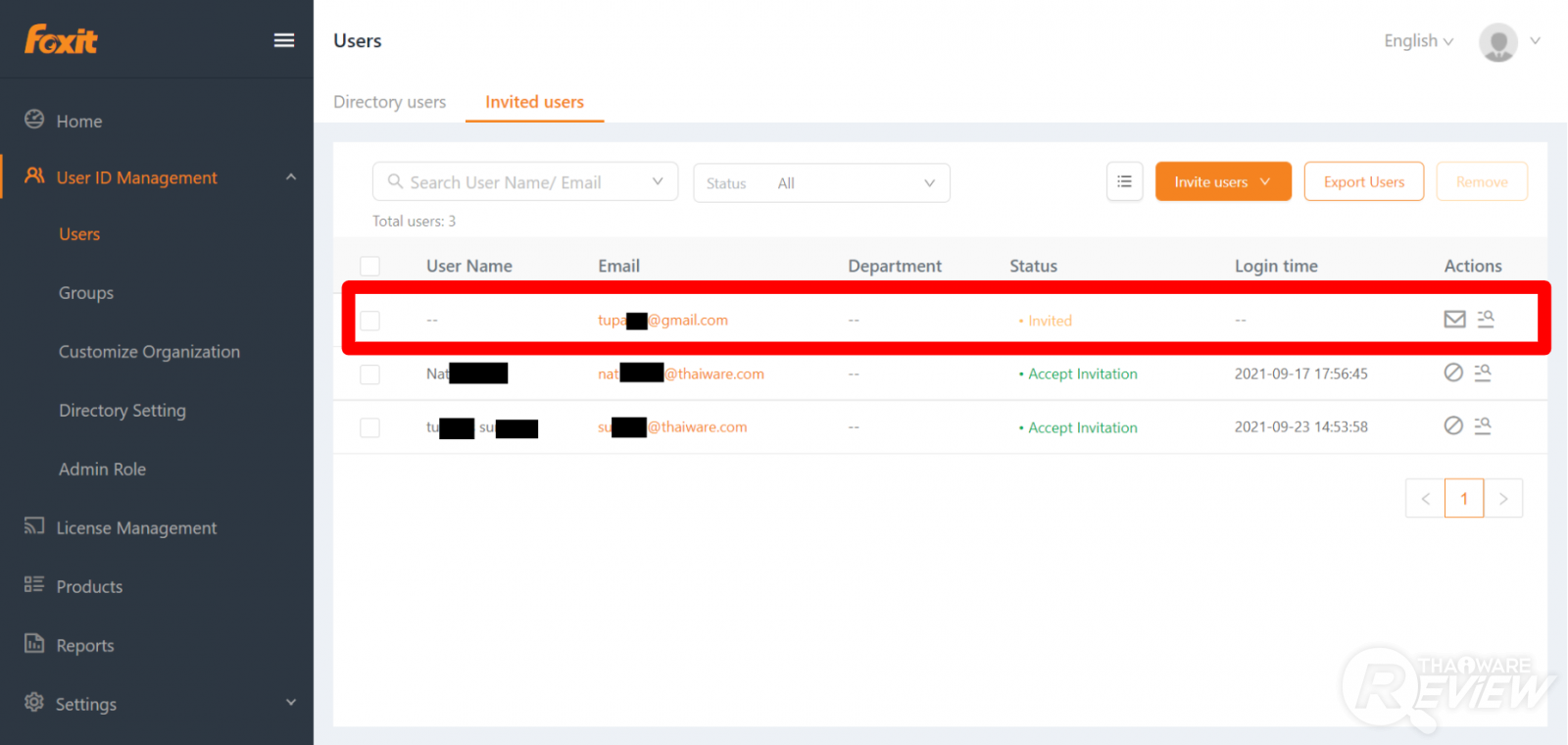Select page 1 in pagination

(x=1464, y=498)
